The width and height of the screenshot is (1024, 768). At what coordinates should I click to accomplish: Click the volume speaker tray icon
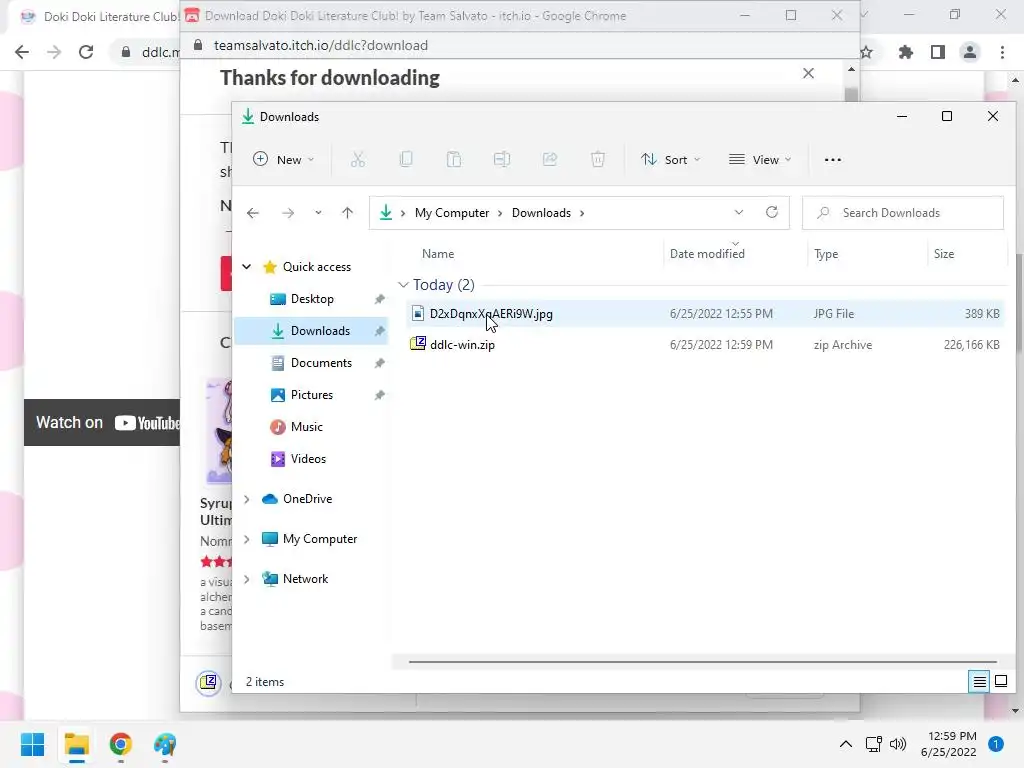pos(898,744)
